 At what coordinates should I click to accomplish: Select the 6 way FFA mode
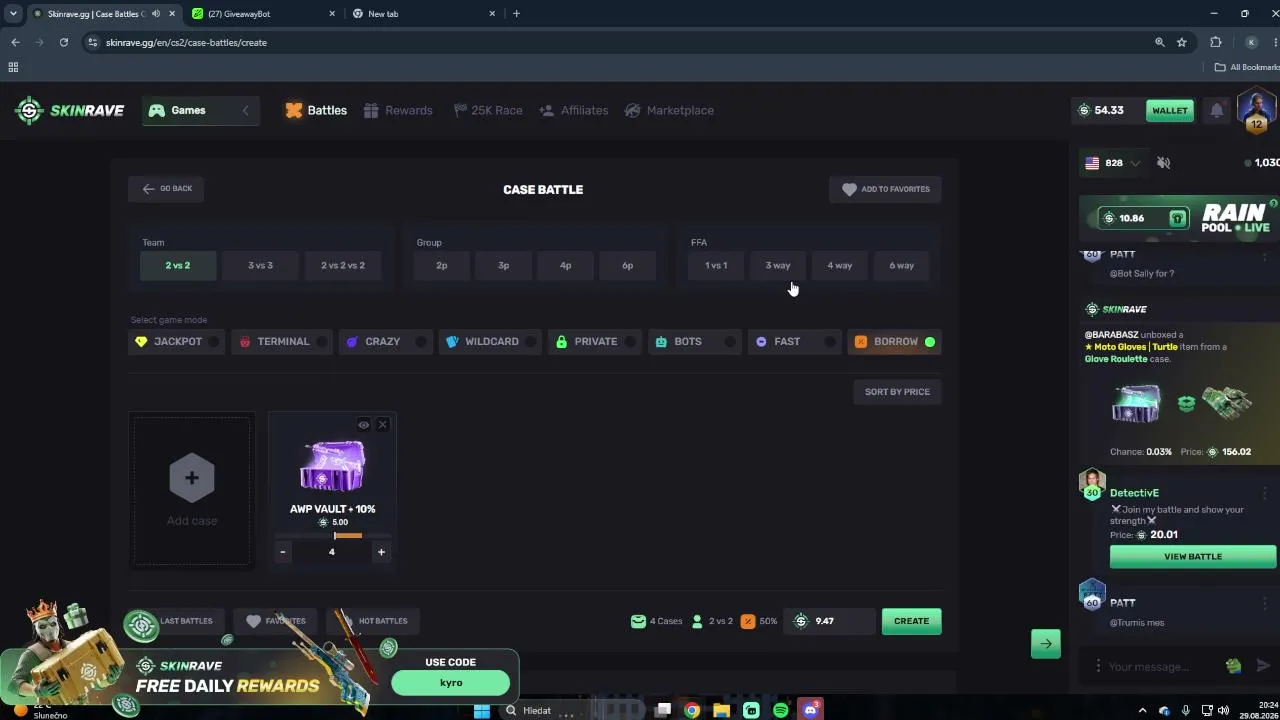(x=902, y=265)
